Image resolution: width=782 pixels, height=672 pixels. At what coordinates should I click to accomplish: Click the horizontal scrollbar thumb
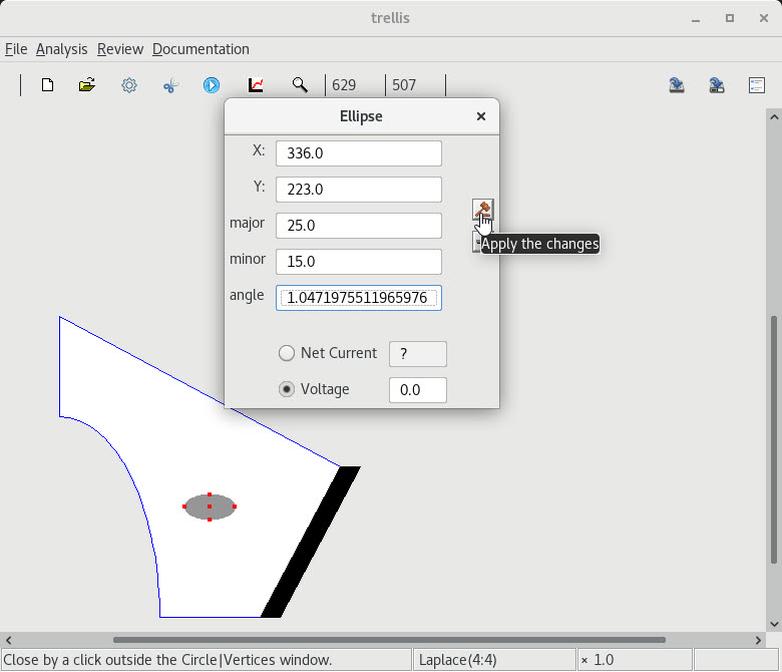(x=388, y=640)
